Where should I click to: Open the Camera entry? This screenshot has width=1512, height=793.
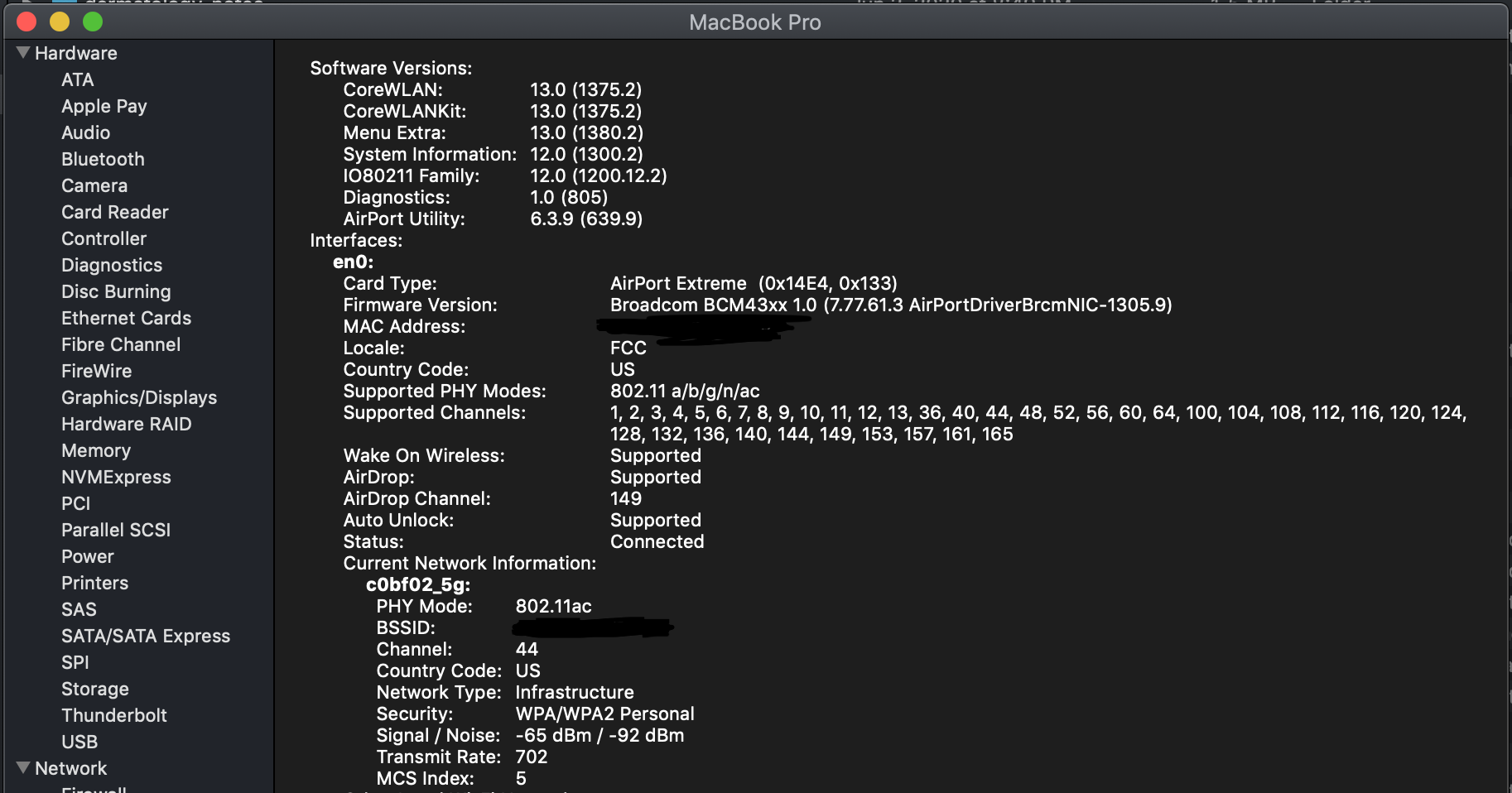click(x=94, y=185)
